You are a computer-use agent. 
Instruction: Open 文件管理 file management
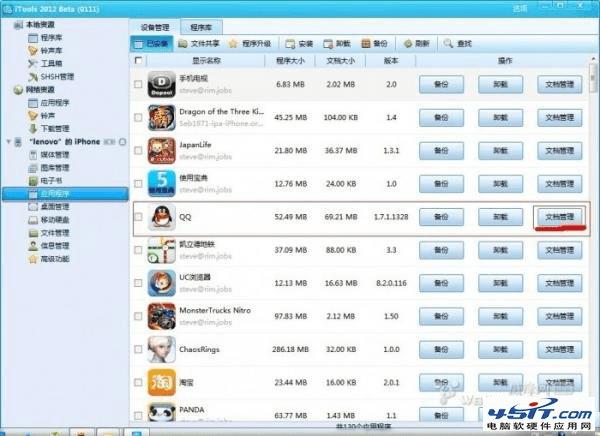(x=49, y=233)
